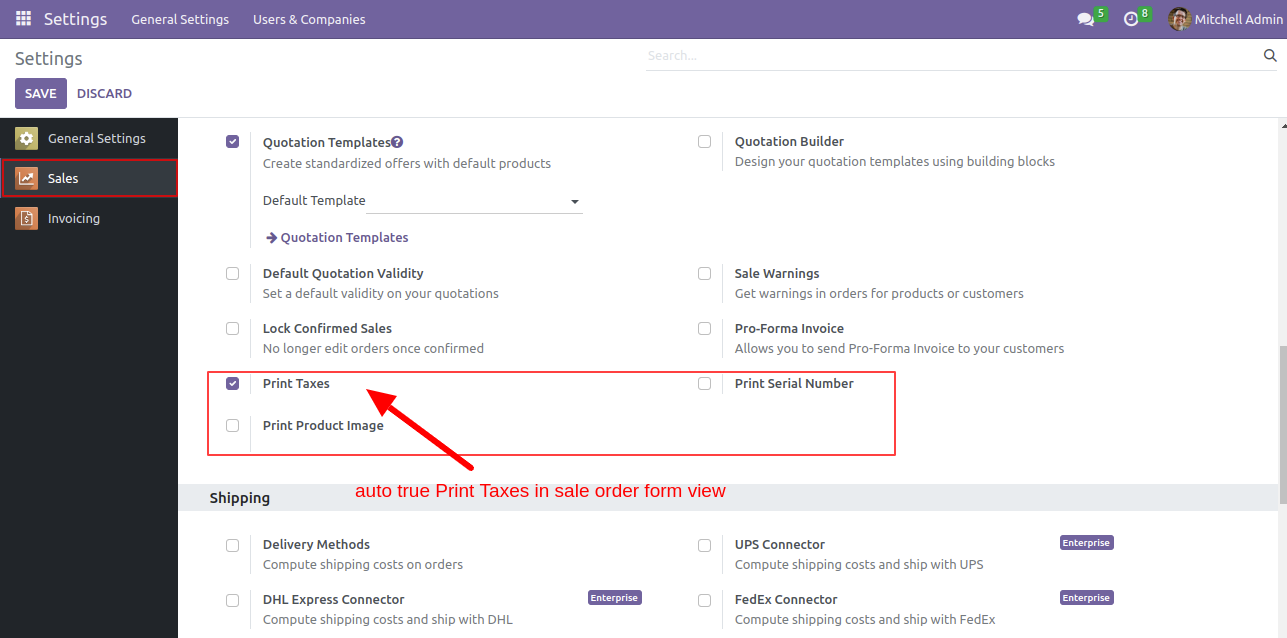Open the Default Template dropdown
Viewport: 1287px width, 638px height.
tap(474, 201)
